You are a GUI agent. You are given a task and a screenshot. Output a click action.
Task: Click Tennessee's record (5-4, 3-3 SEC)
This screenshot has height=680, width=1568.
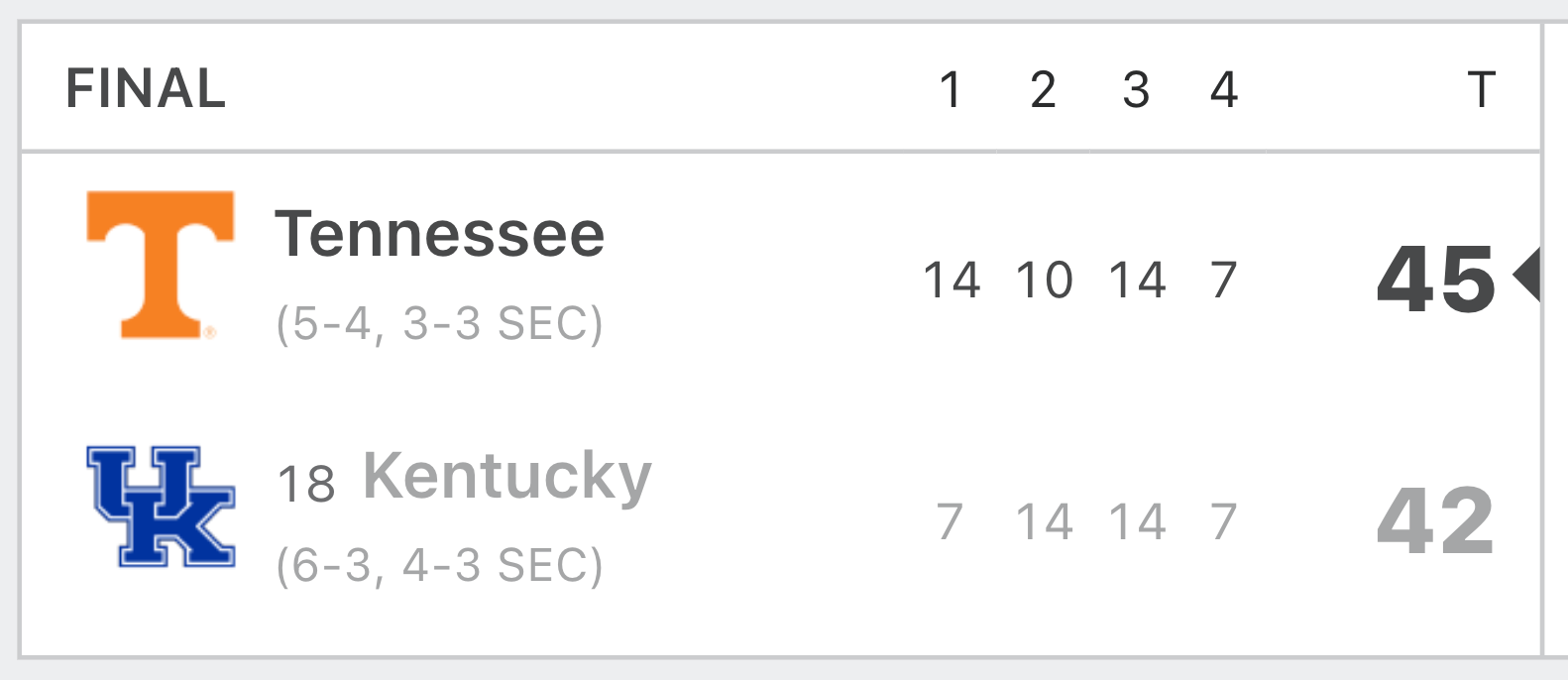(439, 324)
